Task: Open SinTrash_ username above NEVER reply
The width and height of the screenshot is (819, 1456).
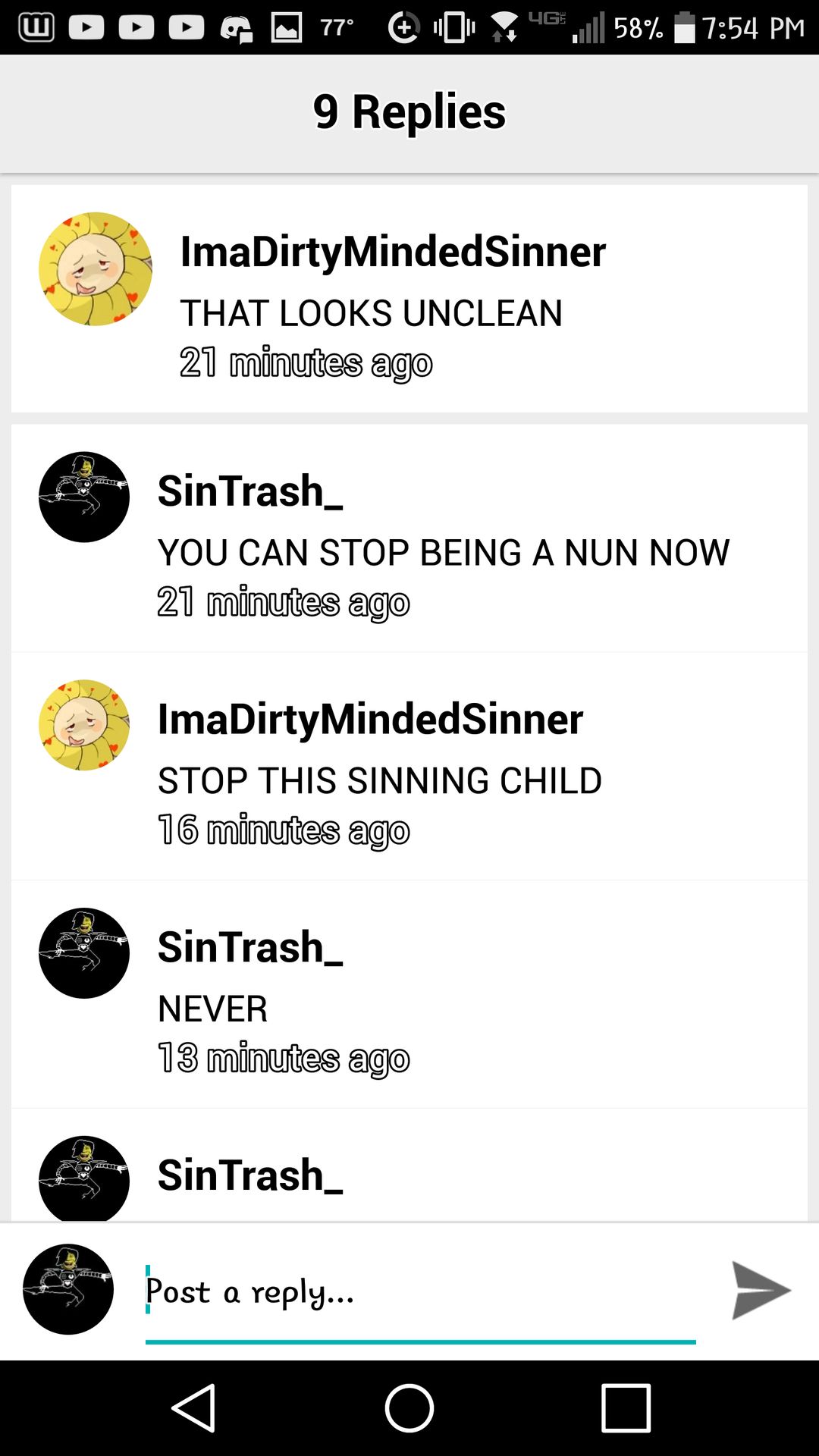Action: [x=250, y=947]
